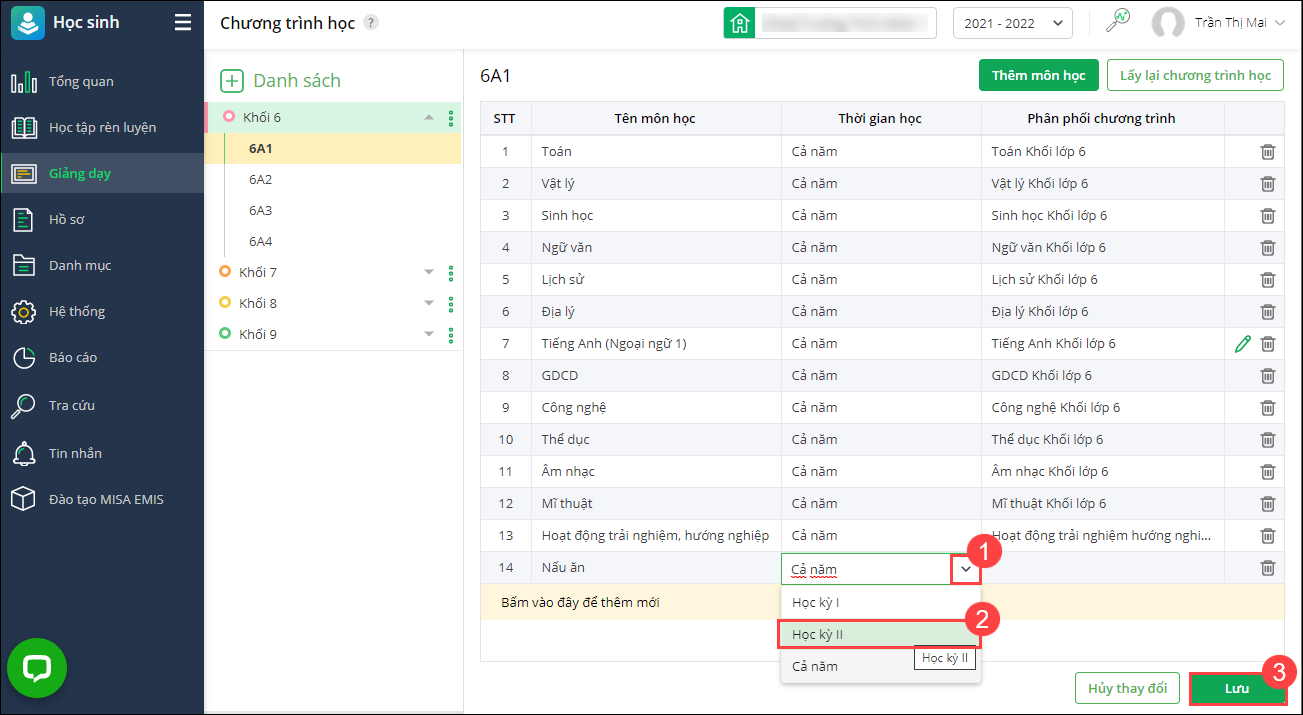Open the three-dot menu for Khối 8

(451, 304)
